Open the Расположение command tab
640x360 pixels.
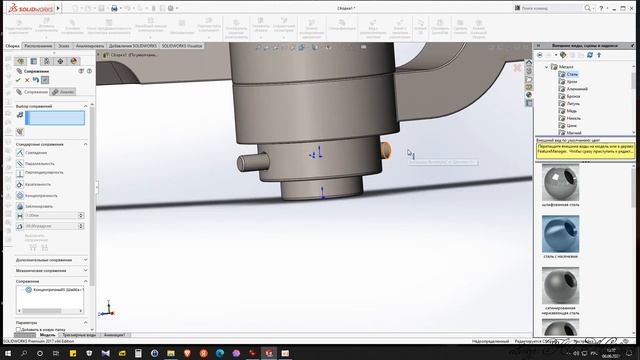click(38, 46)
